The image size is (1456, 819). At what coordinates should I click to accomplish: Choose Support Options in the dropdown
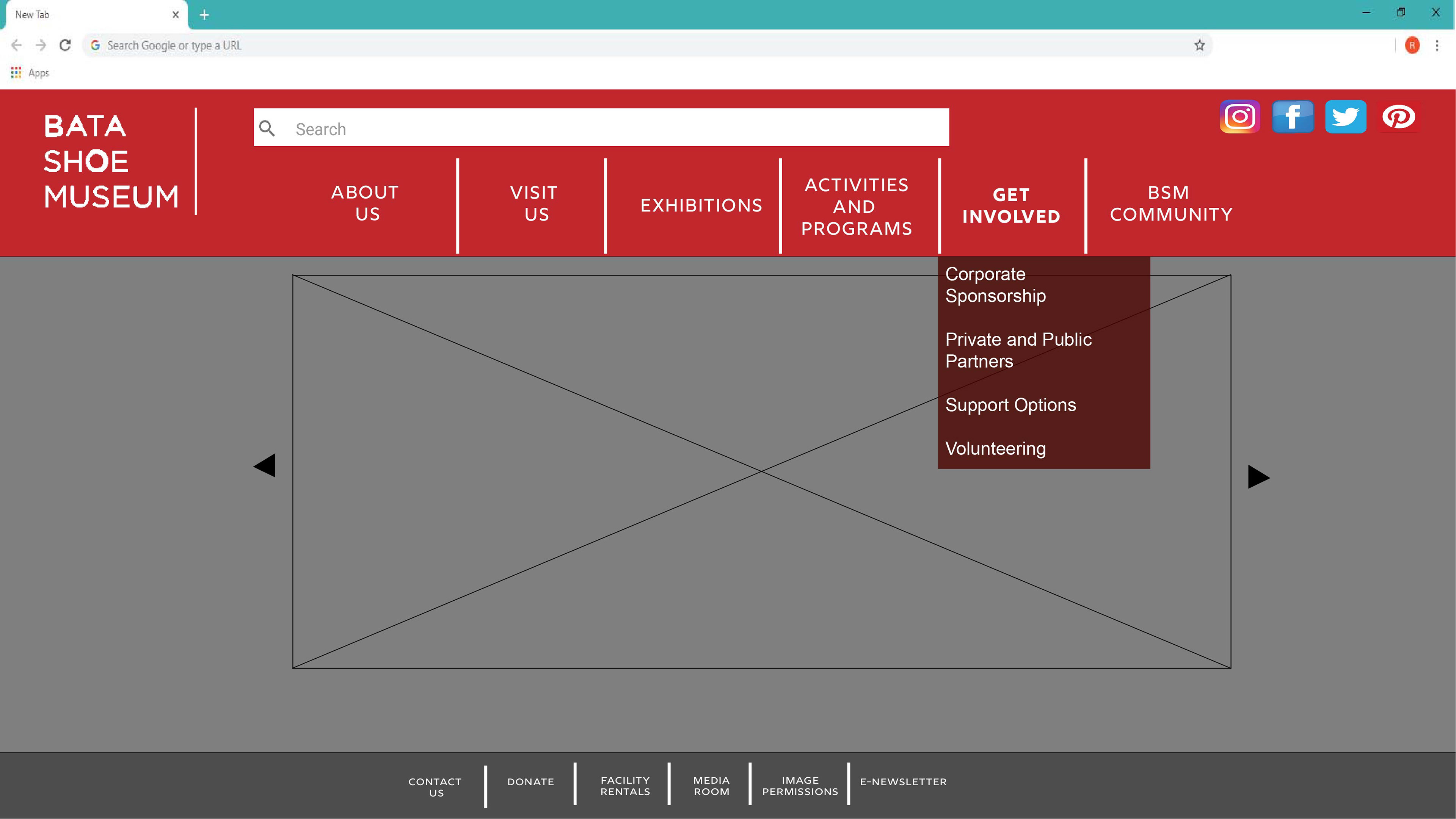click(x=1010, y=405)
